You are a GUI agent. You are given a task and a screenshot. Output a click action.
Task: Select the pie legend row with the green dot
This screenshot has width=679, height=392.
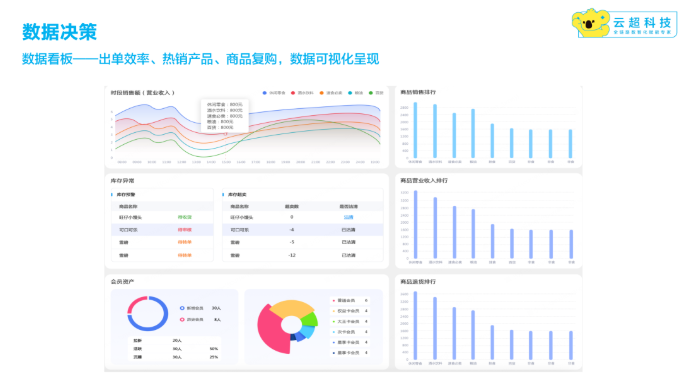pyautogui.click(x=350, y=321)
